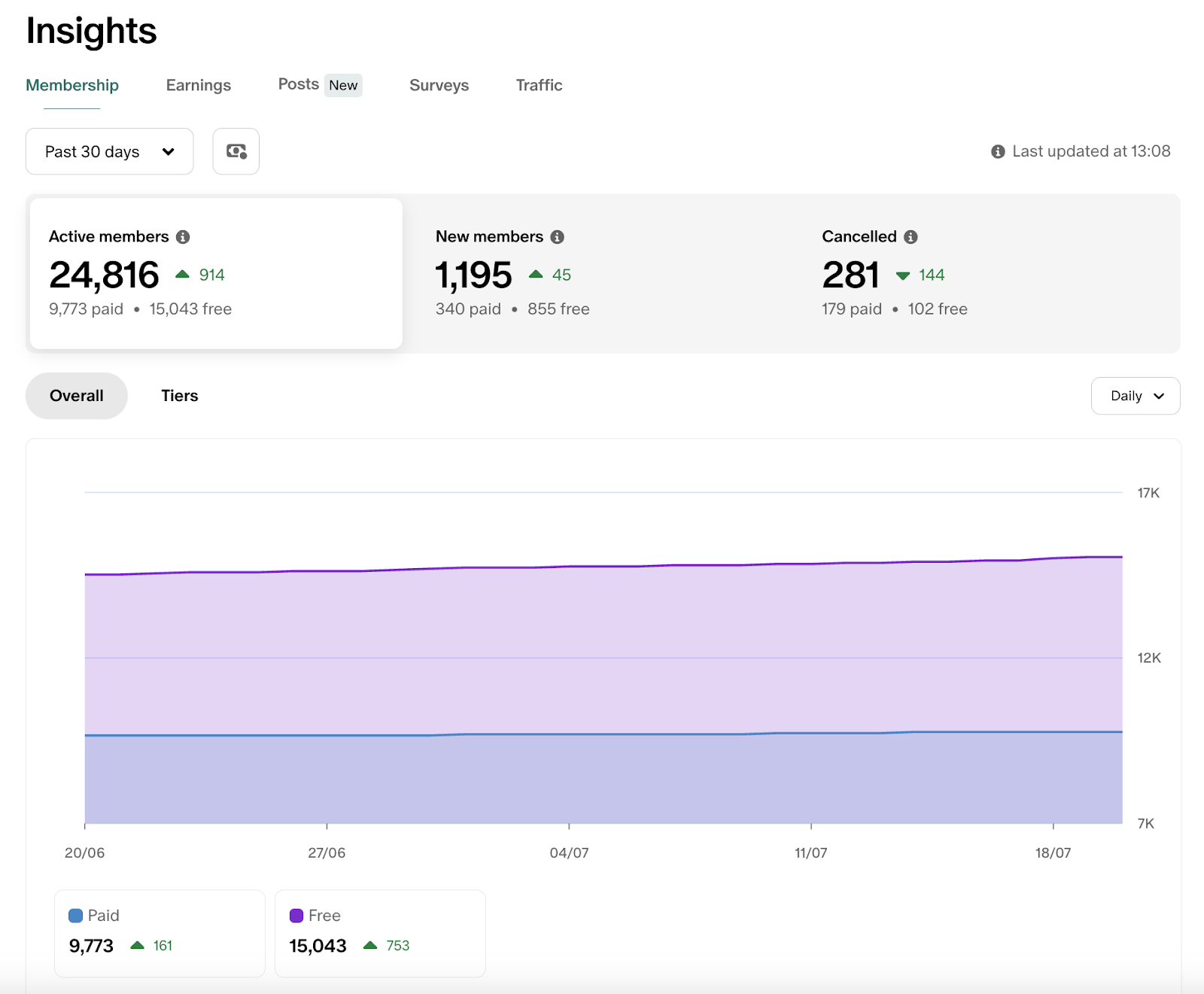Click the New members info icon
The image size is (1204, 994).
tap(557, 237)
